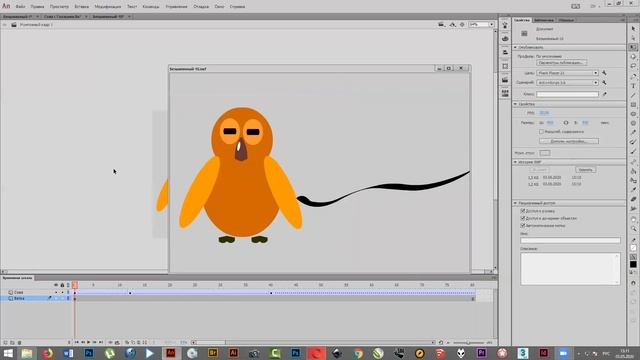The width and height of the screenshot is (640, 360).
Task: Select the Eraser tool
Action: [x=633, y=199]
